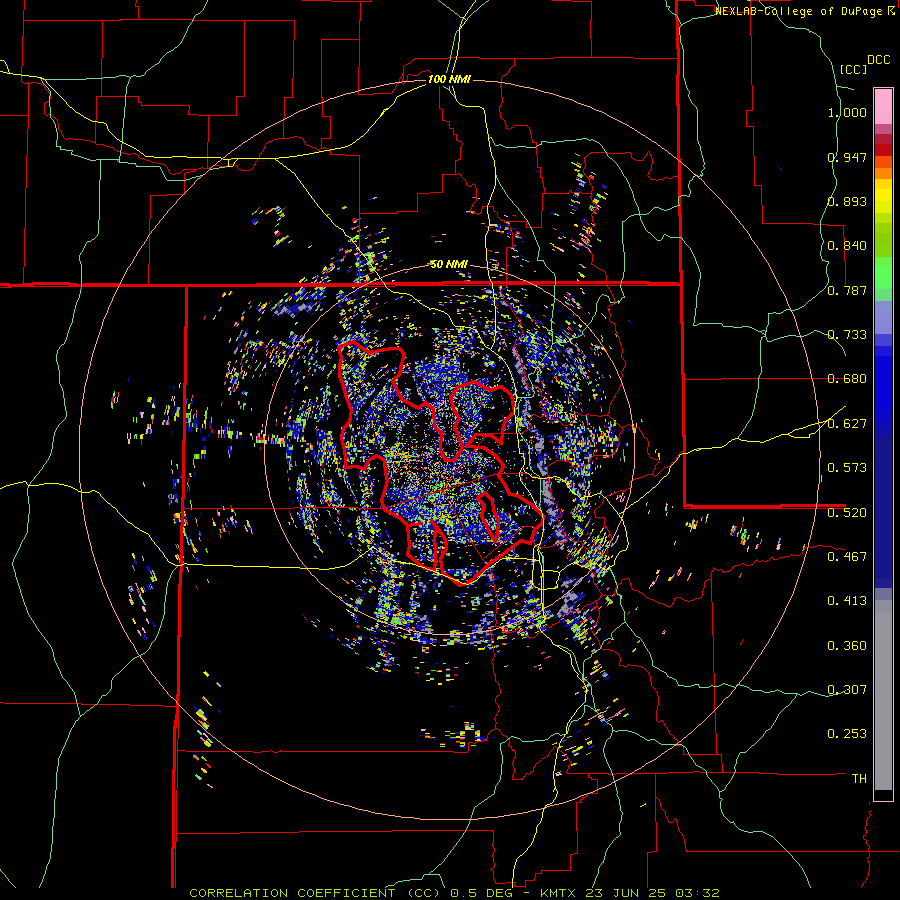Click the 23 JUN 25 date in the caption

coord(628,893)
